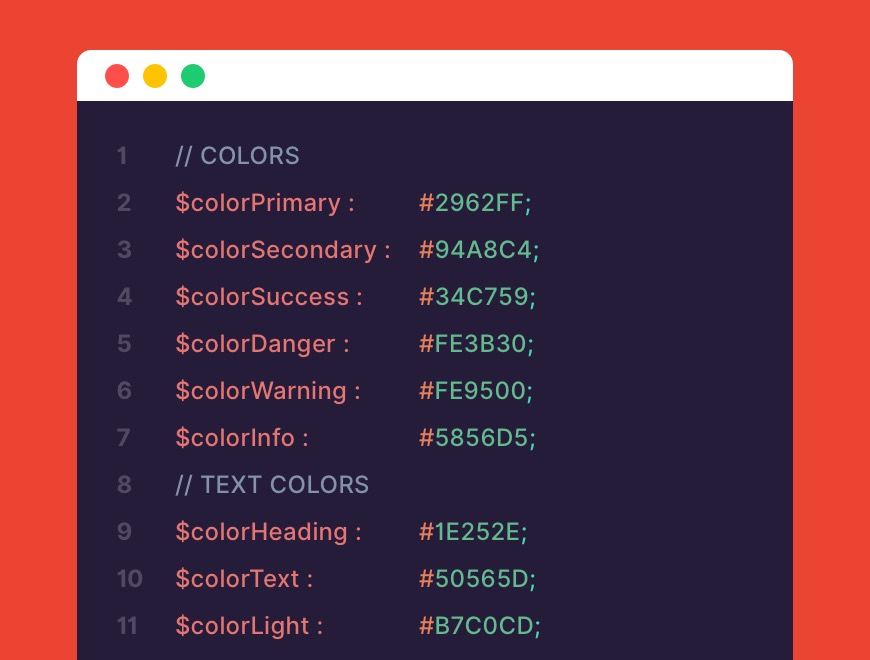This screenshot has width=870, height=660.
Task: Click line number 10 in gutter
Action: [129, 579]
